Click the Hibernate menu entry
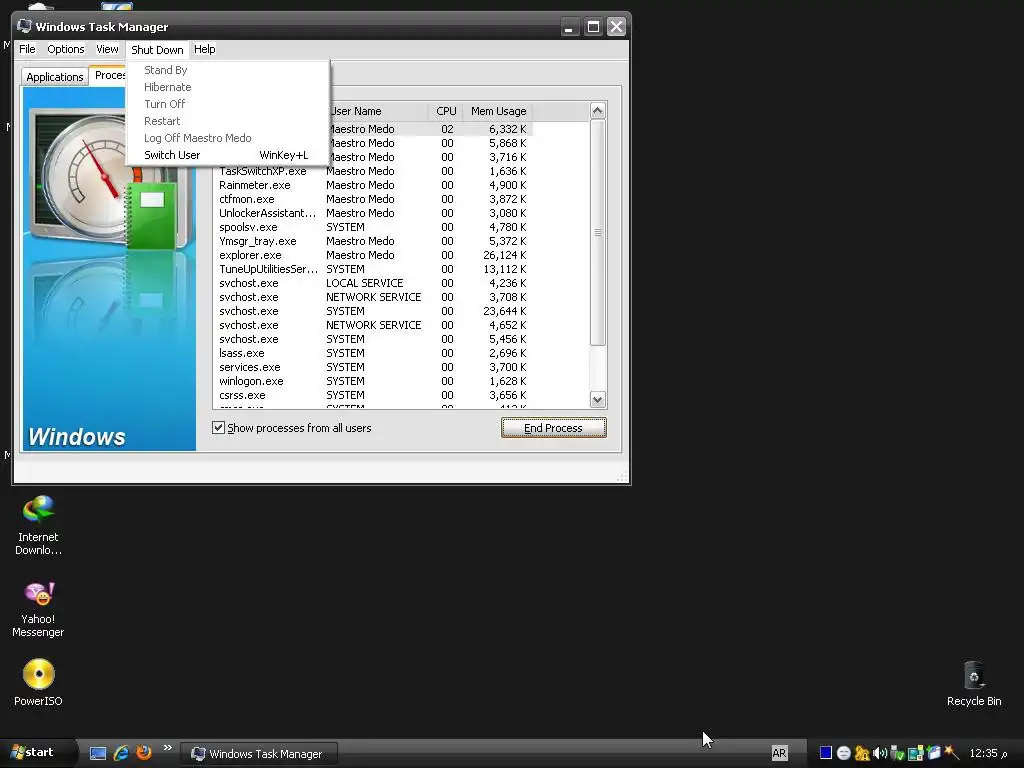The image size is (1024, 768). point(226,87)
